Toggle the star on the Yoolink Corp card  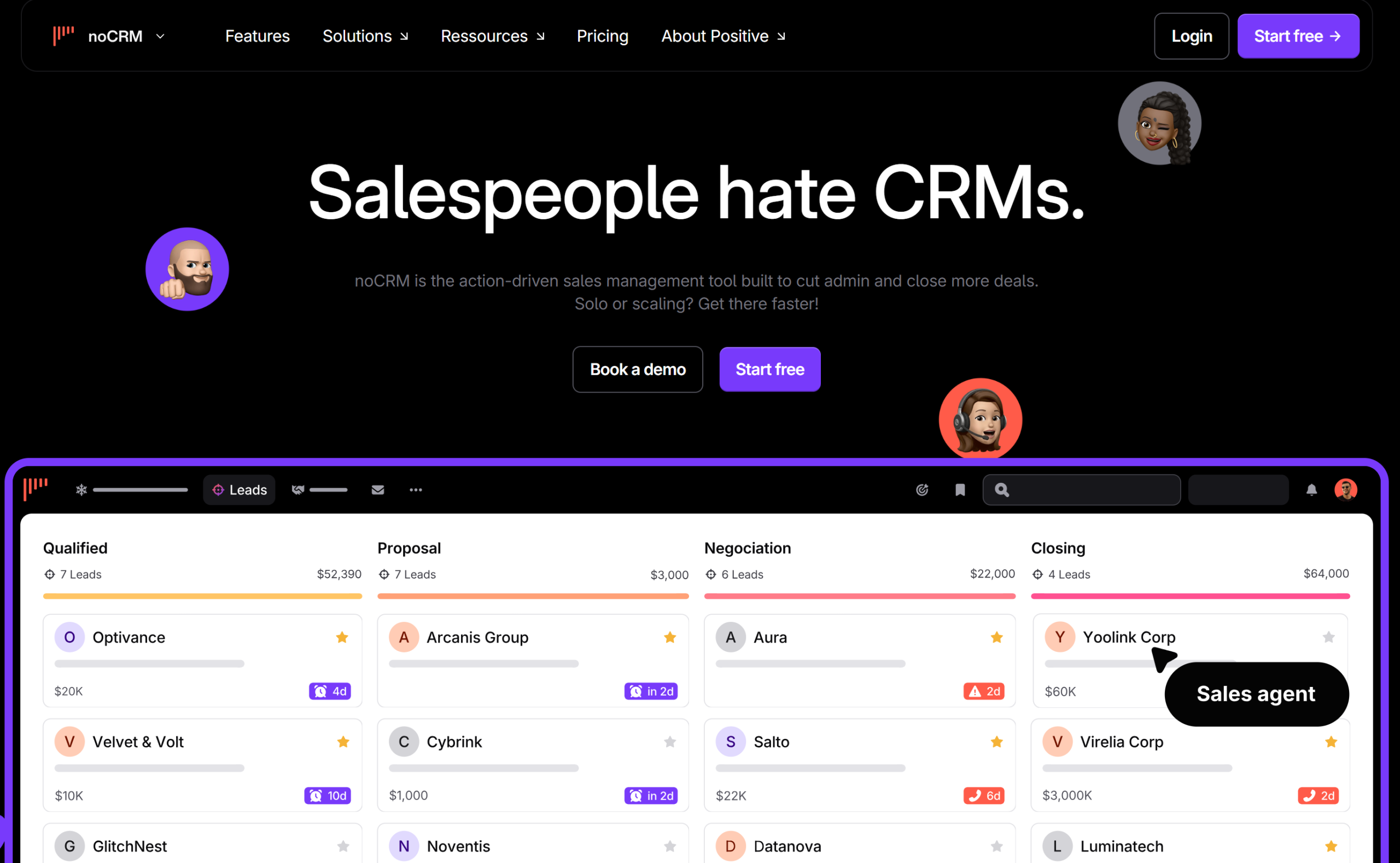1329,637
